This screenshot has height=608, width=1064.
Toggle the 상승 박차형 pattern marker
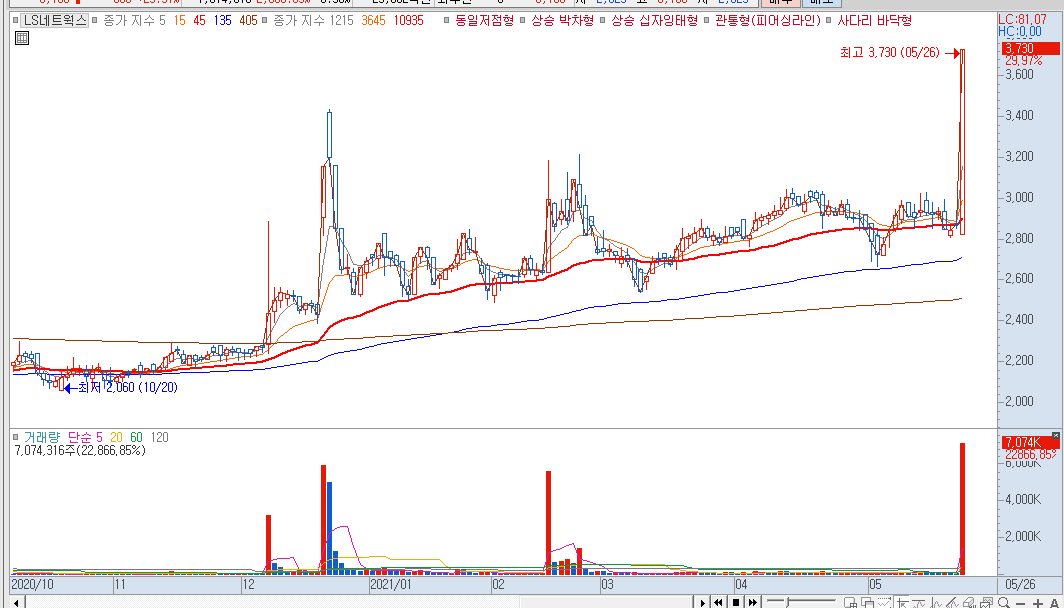pyautogui.click(x=523, y=20)
